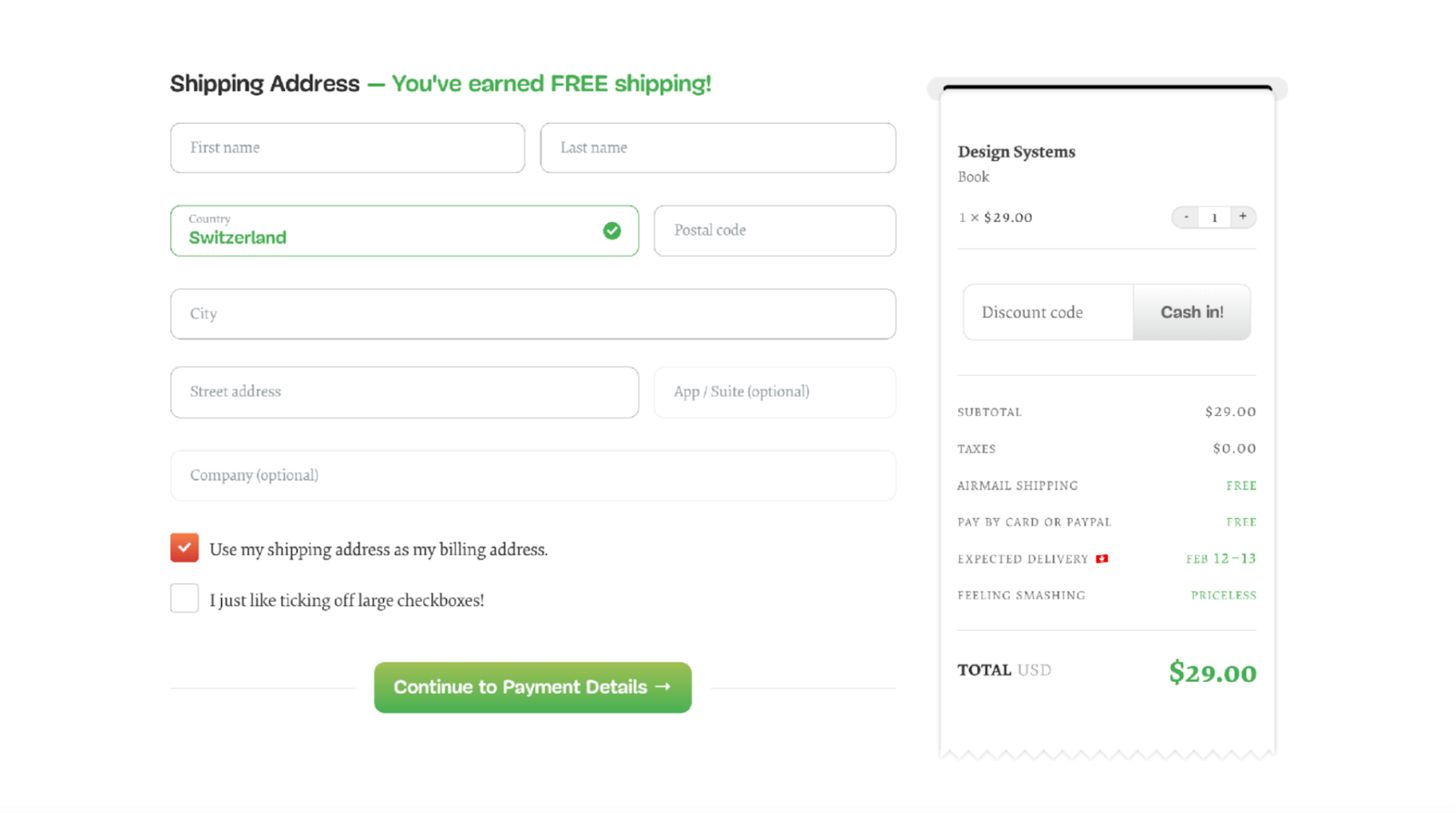Open the Country dropdown showing Switzerland
The image size is (1456, 813).
(391, 230)
